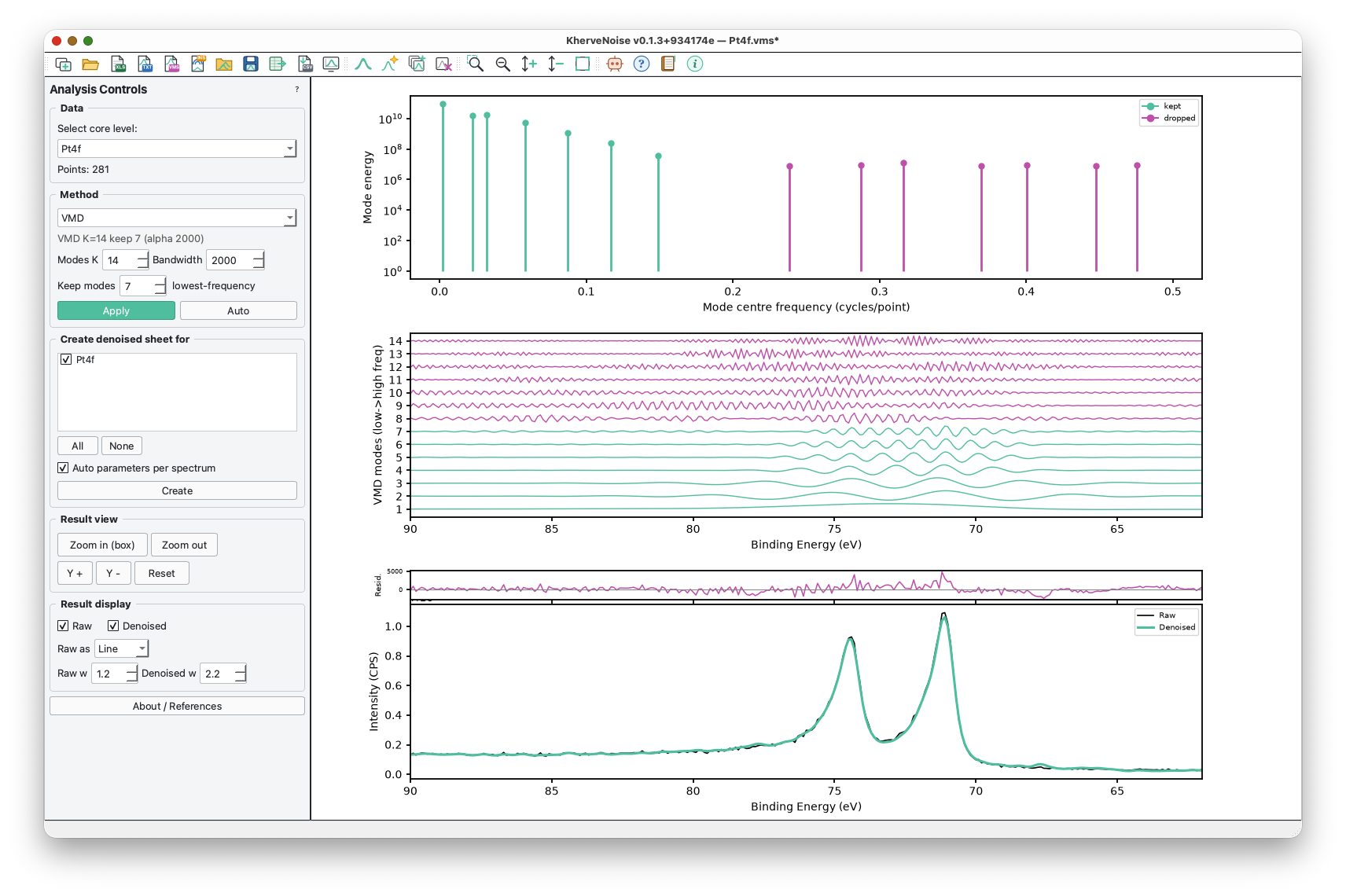This screenshot has width=1346, height=896.
Task: Click the About / References button
Action: point(177,706)
